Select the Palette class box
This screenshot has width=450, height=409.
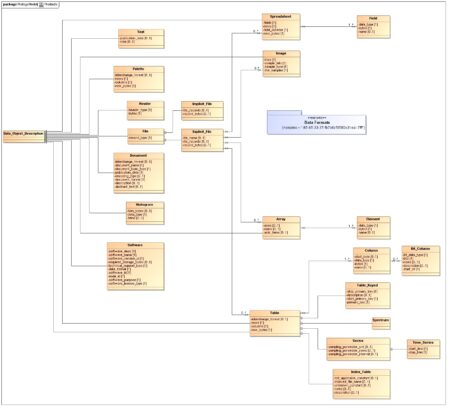[139, 79]
